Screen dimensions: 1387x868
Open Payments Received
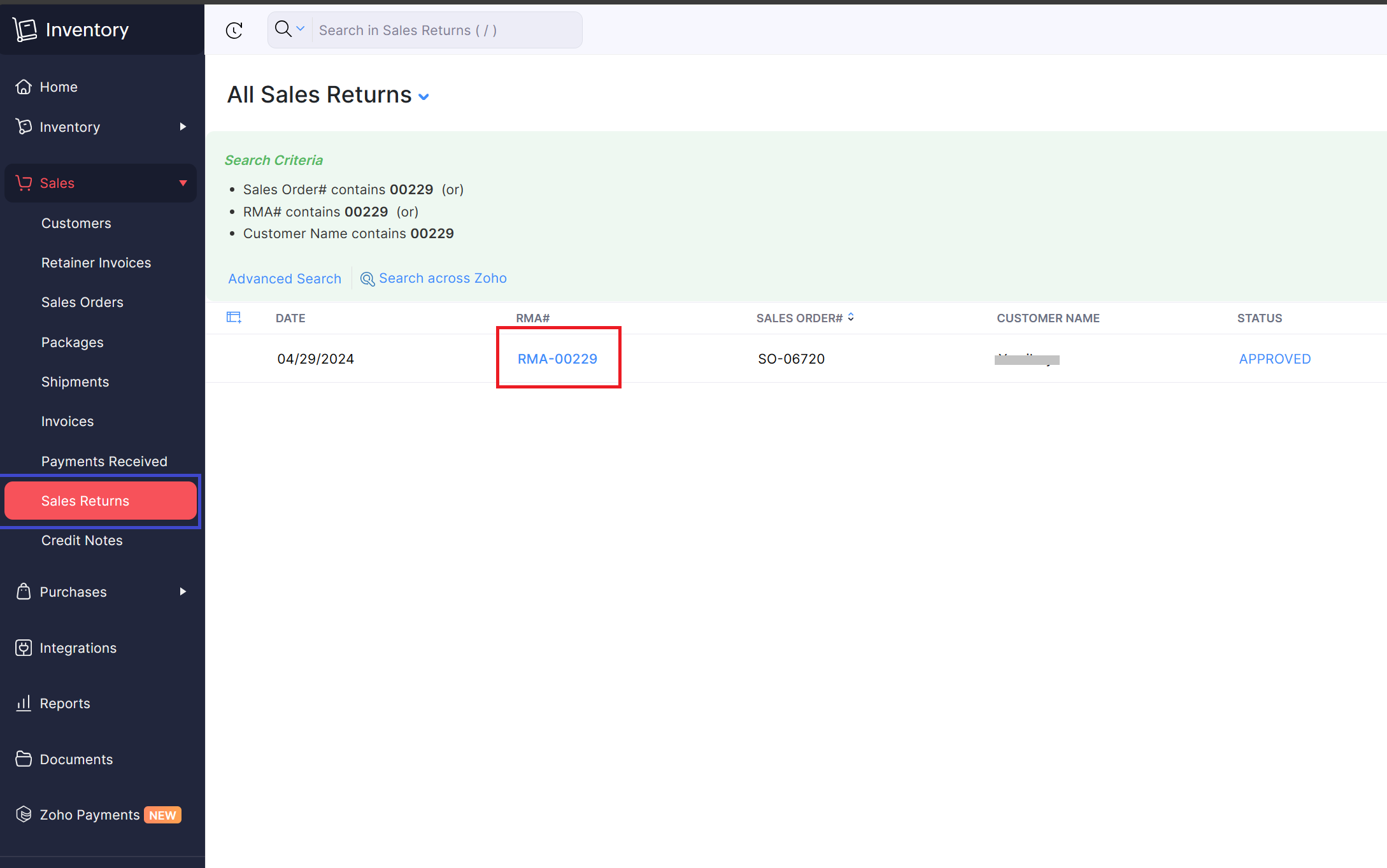pos(104,462)
